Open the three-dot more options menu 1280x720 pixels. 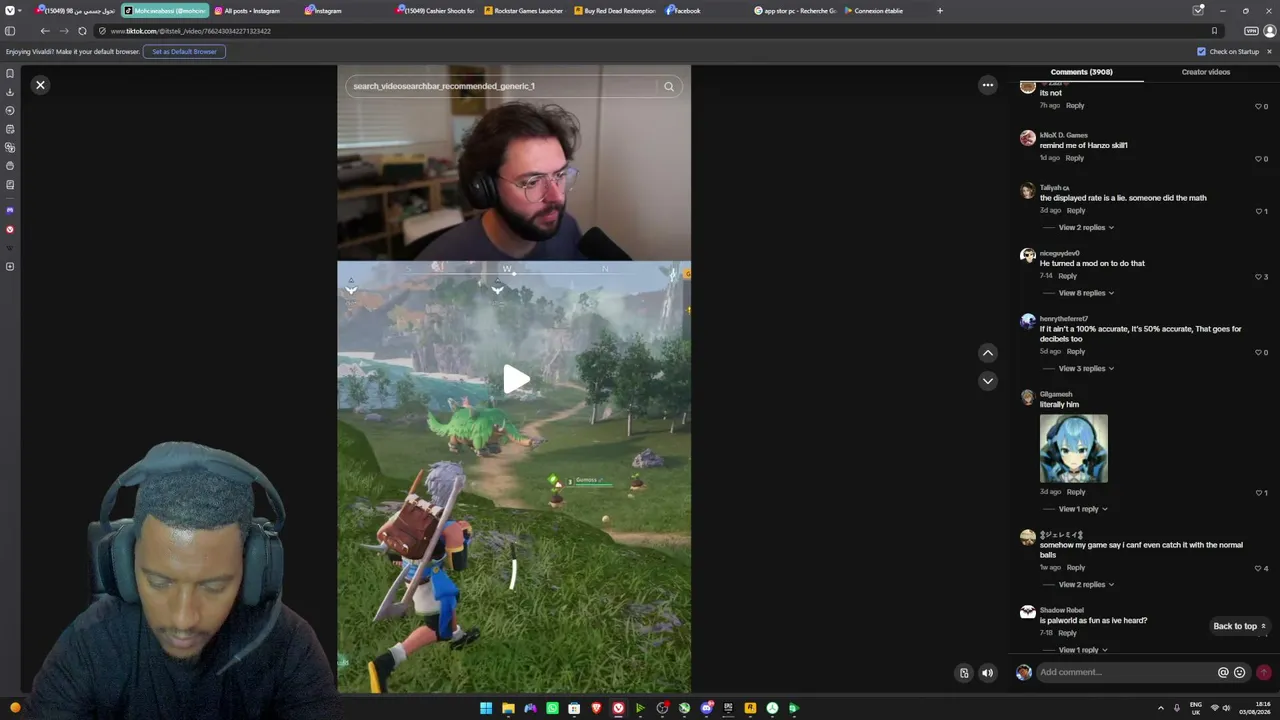(x=988, y=85)
